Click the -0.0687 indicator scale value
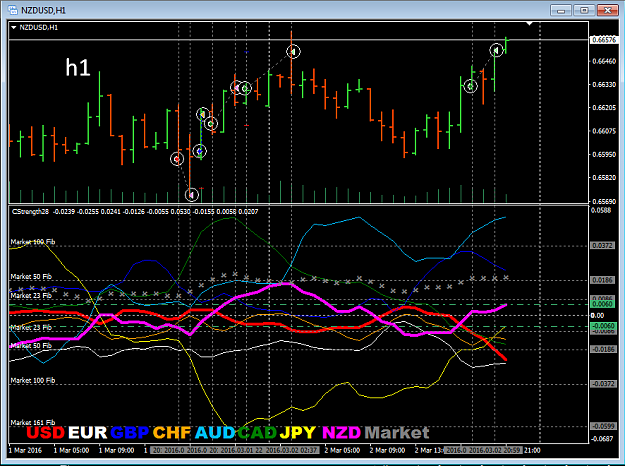625x466 pixels. (x=602, y=438)
